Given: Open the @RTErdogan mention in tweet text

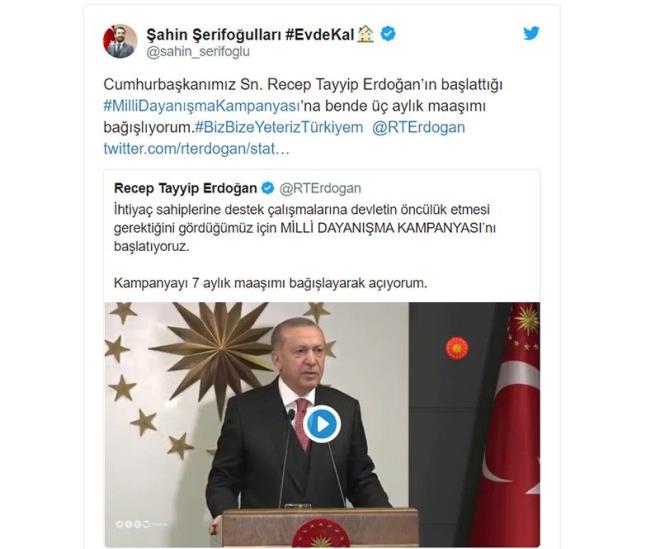Looking at the screenshot, I should (x=418, y=127).
